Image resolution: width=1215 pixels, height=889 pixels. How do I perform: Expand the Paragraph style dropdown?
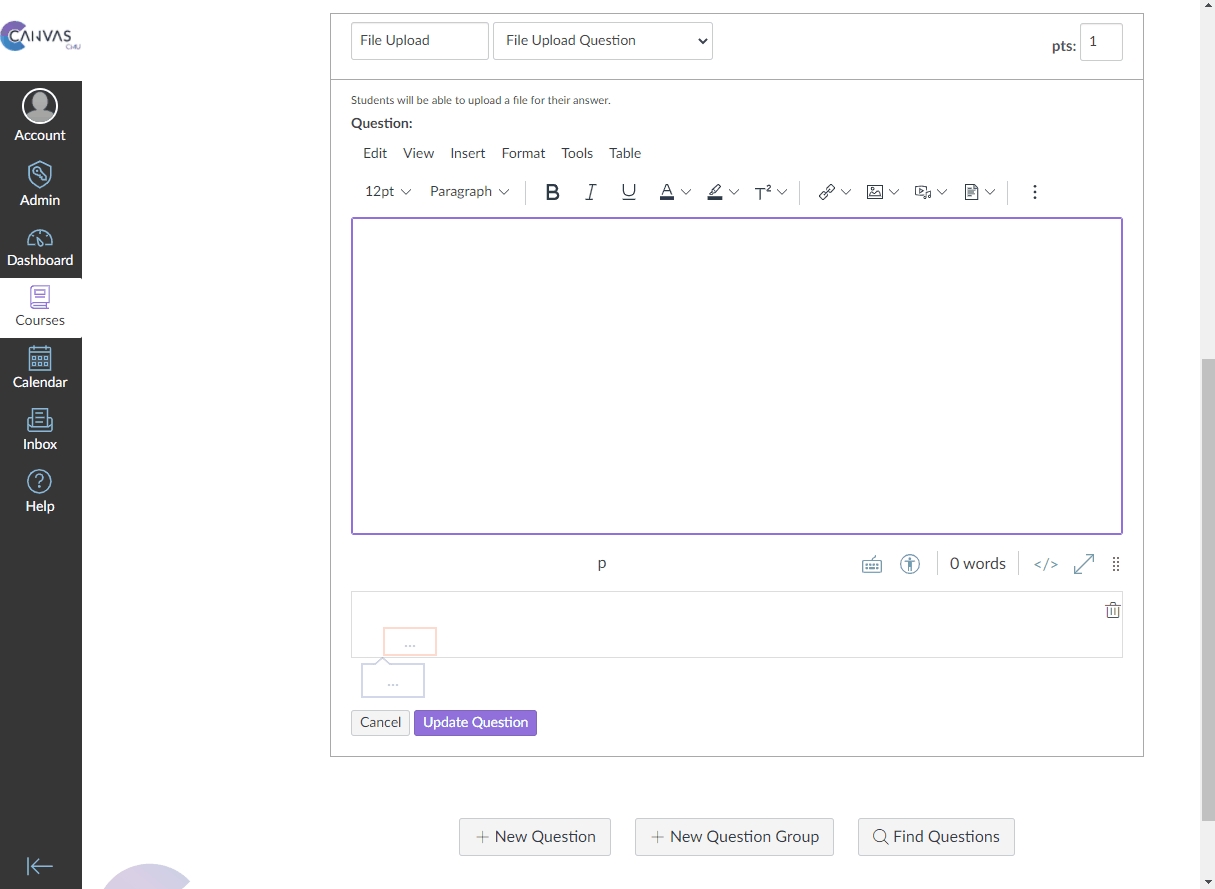(x=469, y=192)
